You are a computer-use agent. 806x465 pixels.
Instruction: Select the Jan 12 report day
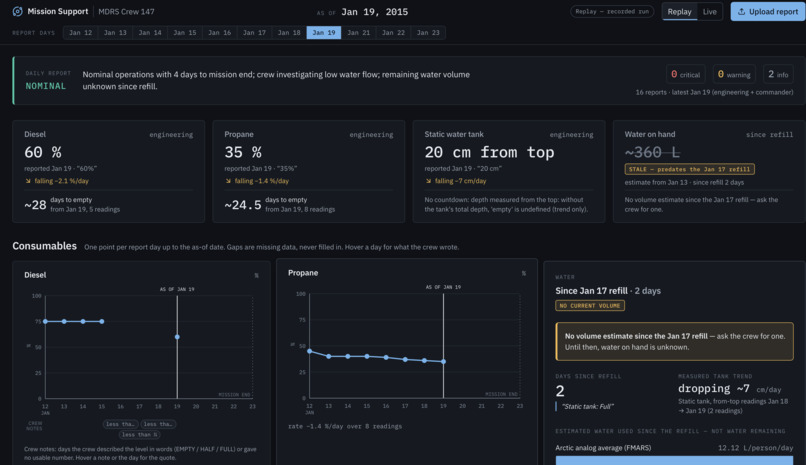(x=80, y=32)
